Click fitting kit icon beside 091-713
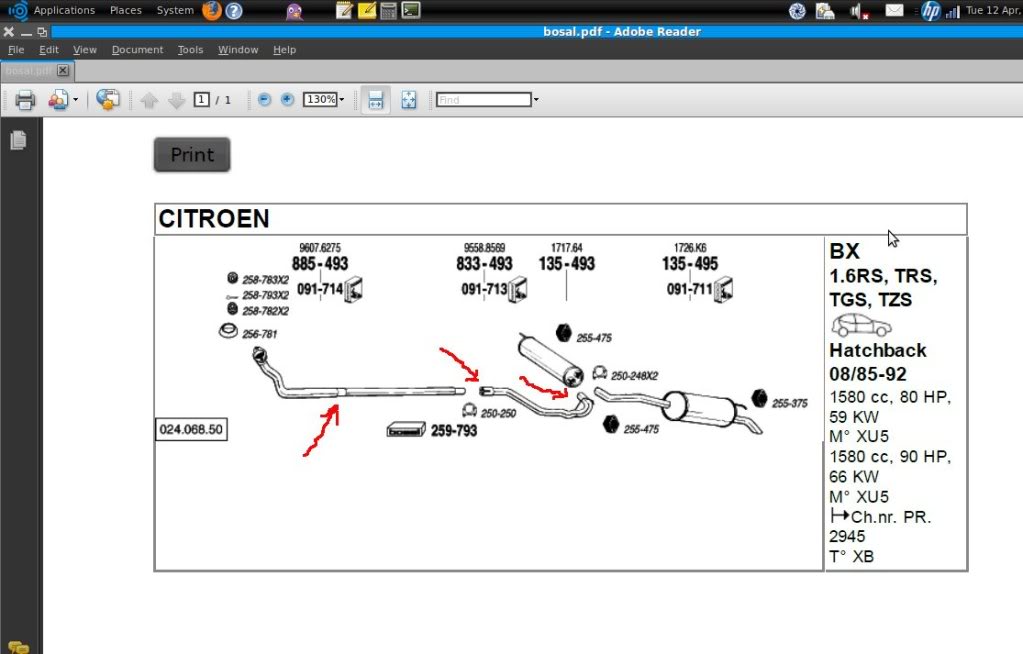Image resolution: width=1023 pixels, height=654 pixels. [x=518, y=289]
